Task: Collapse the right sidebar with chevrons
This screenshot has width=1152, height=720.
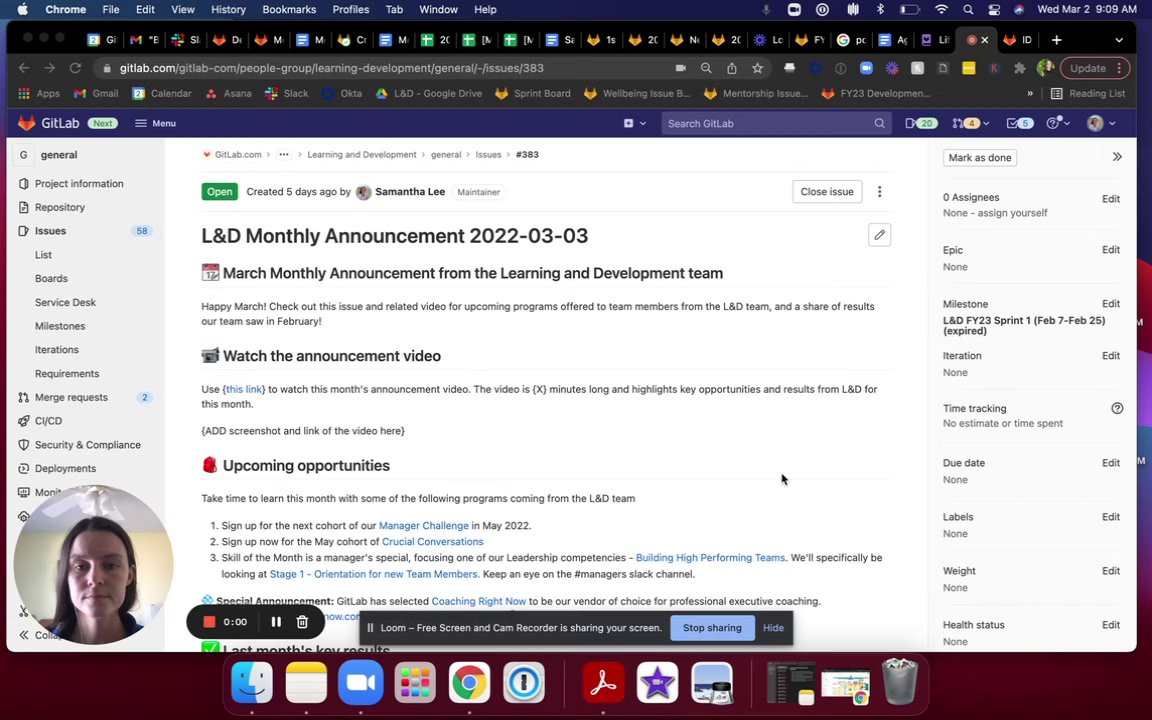Action: pos(1117,156)
